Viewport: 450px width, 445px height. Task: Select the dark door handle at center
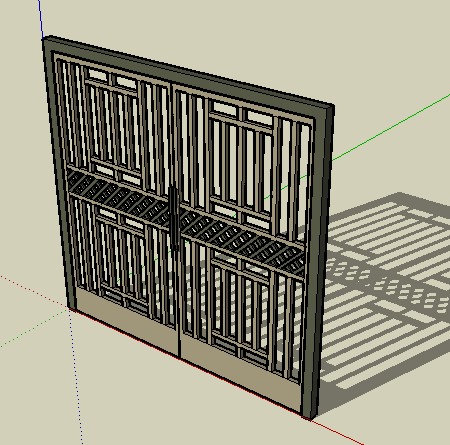coord(173,218)
